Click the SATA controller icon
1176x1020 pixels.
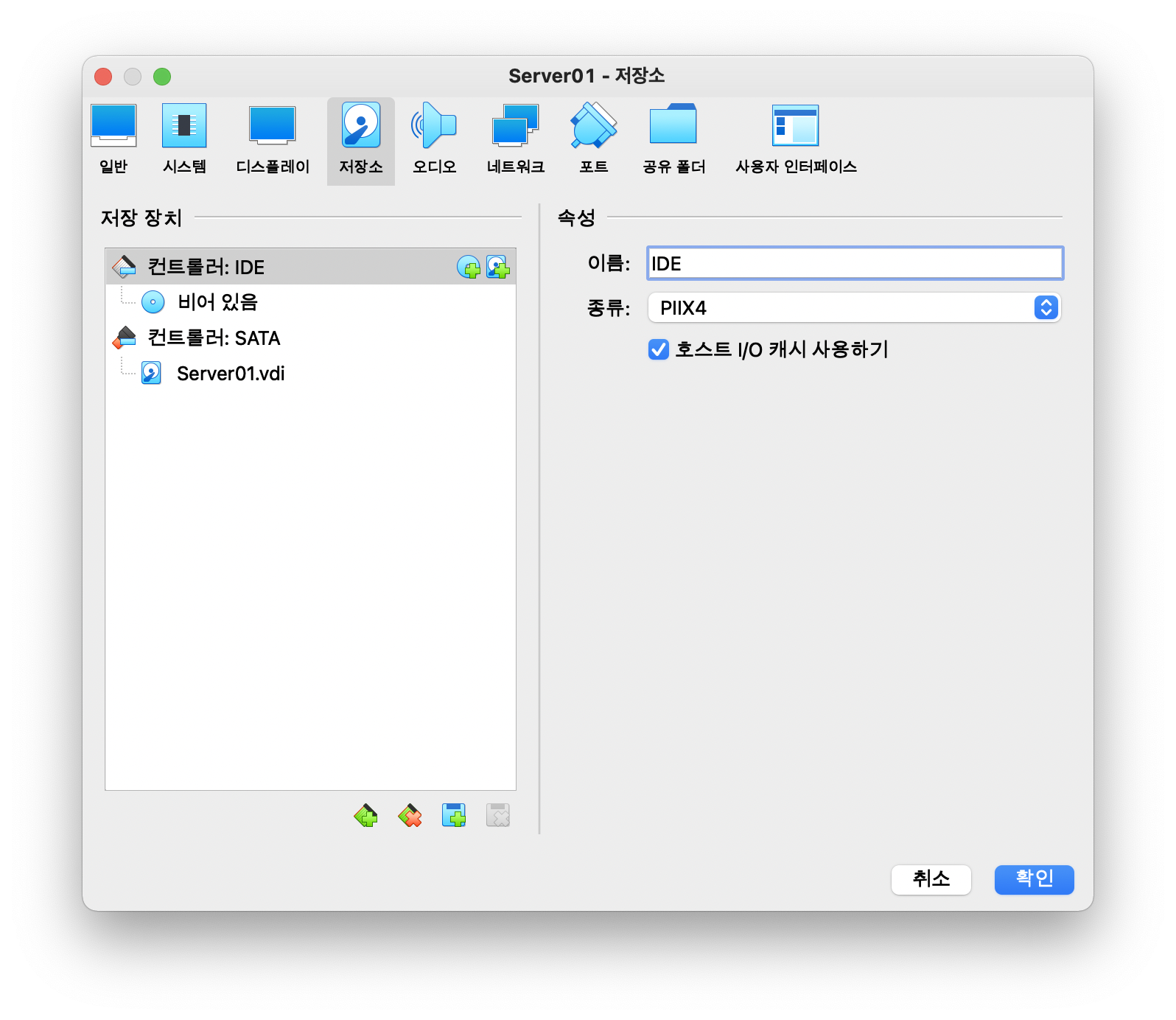(x=124, y=338)
